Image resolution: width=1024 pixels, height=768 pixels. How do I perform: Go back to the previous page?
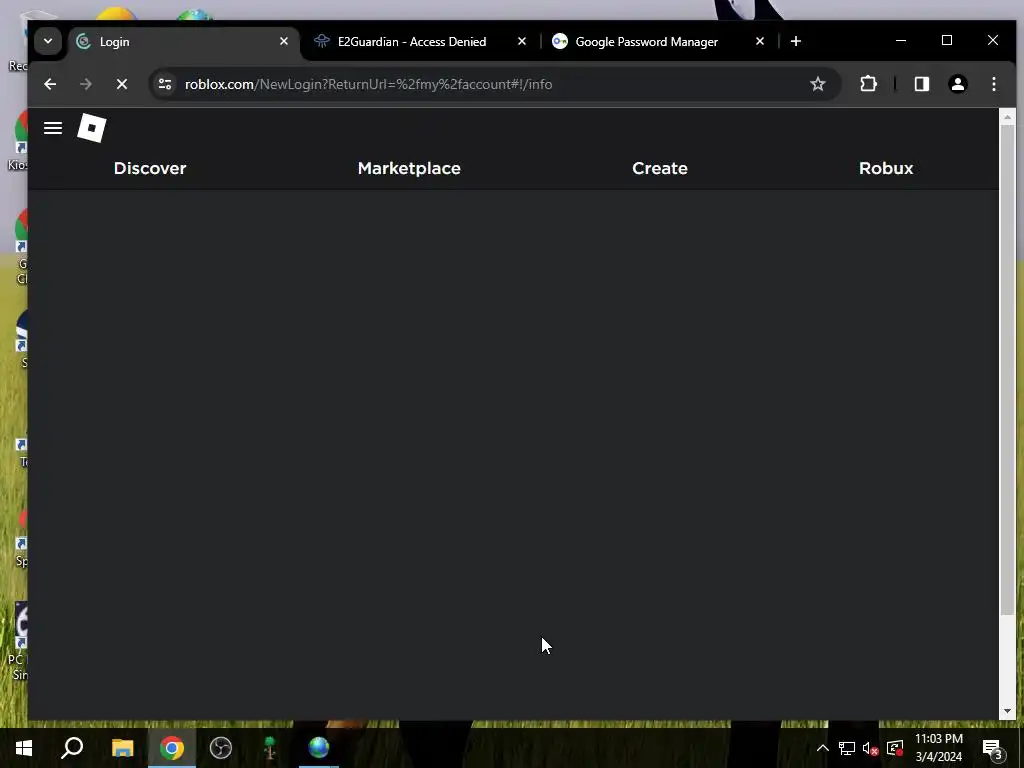click(50, 84)
